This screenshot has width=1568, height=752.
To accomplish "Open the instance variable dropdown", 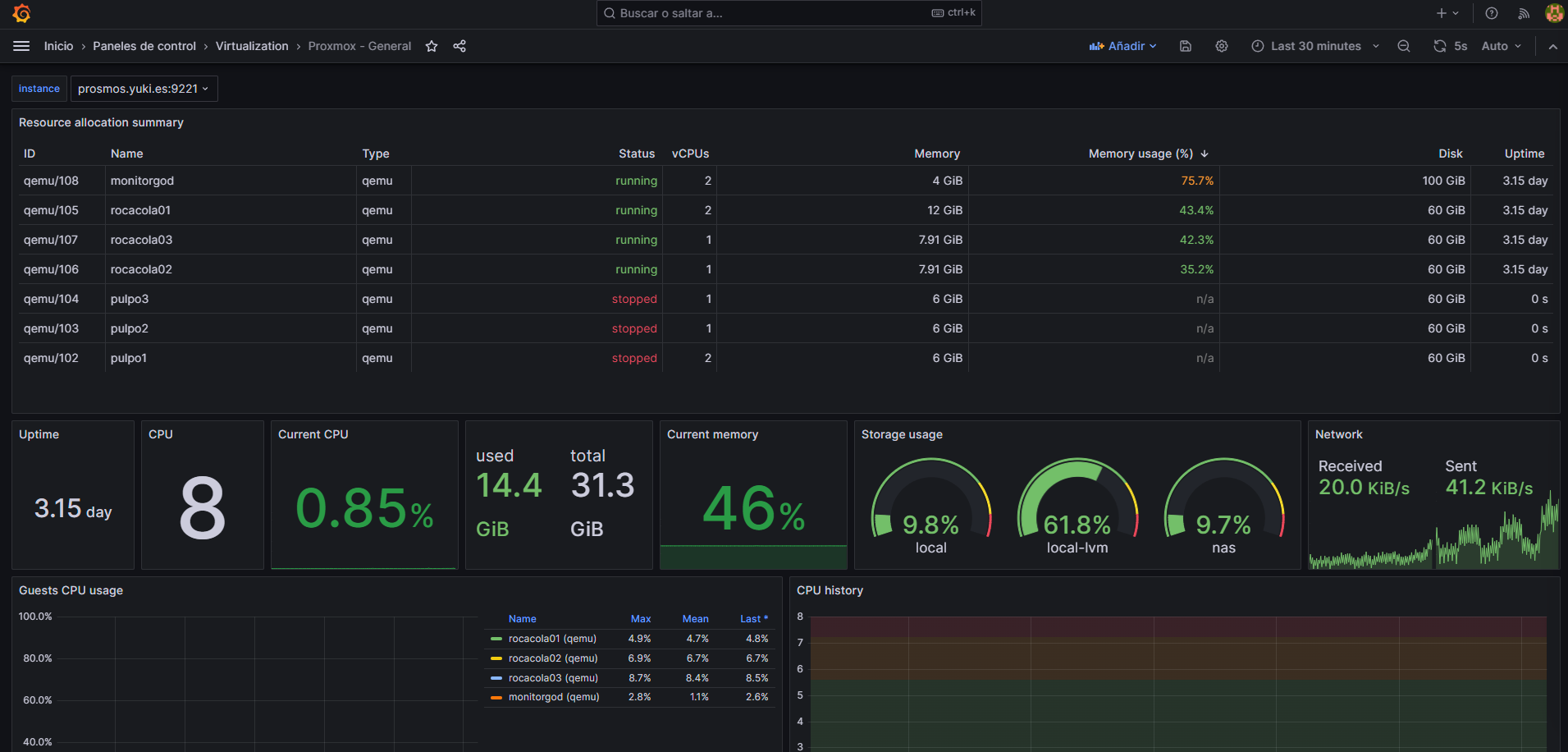I will [144, 89].
